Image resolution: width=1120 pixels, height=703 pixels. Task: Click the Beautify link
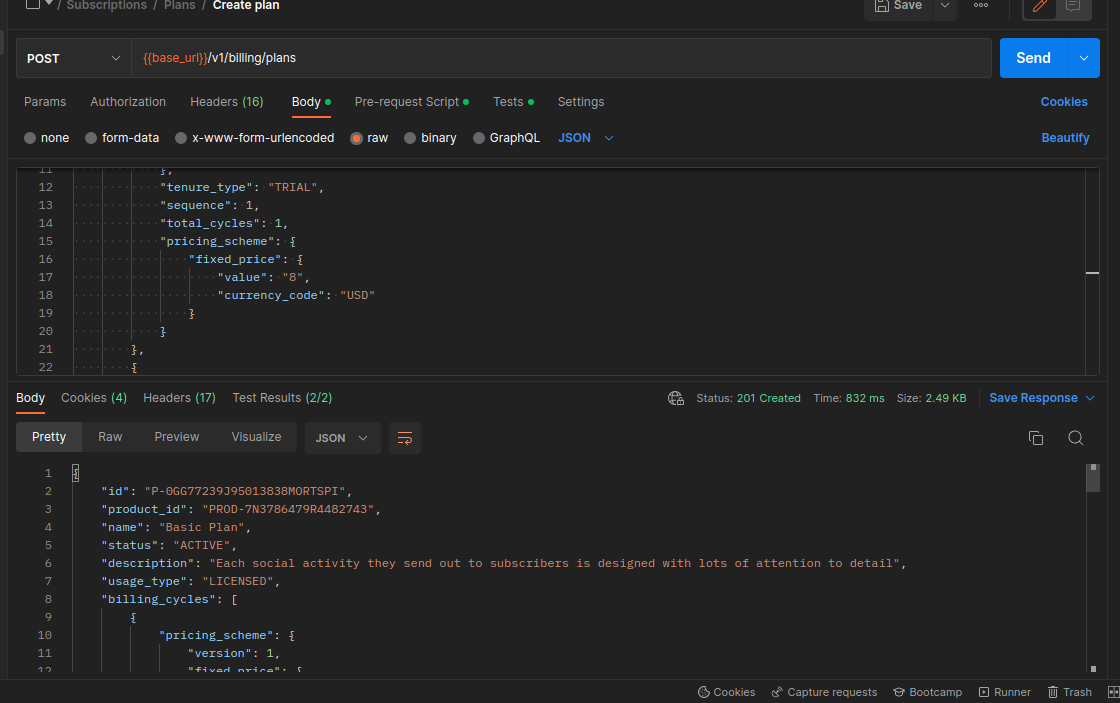tap(1065, 138)
